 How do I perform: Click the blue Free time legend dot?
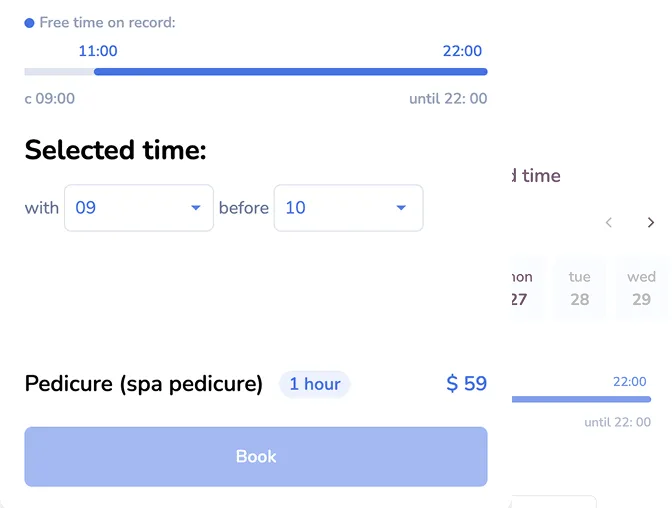coord(29,23)
